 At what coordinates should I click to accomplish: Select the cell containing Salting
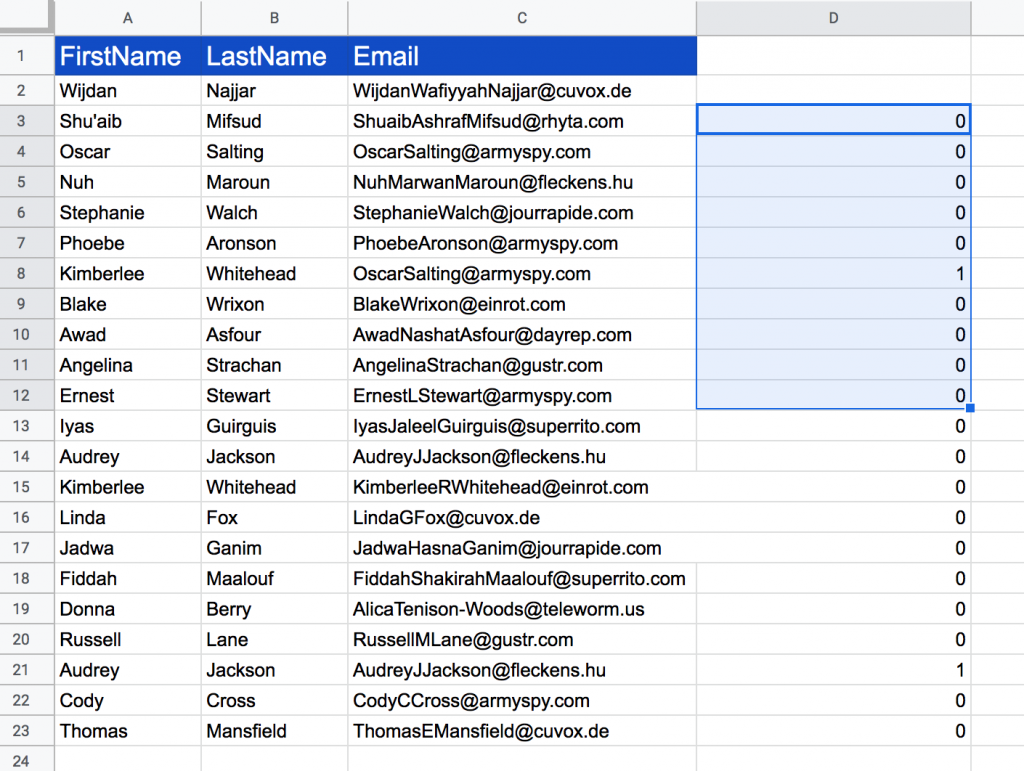(274, 151)
